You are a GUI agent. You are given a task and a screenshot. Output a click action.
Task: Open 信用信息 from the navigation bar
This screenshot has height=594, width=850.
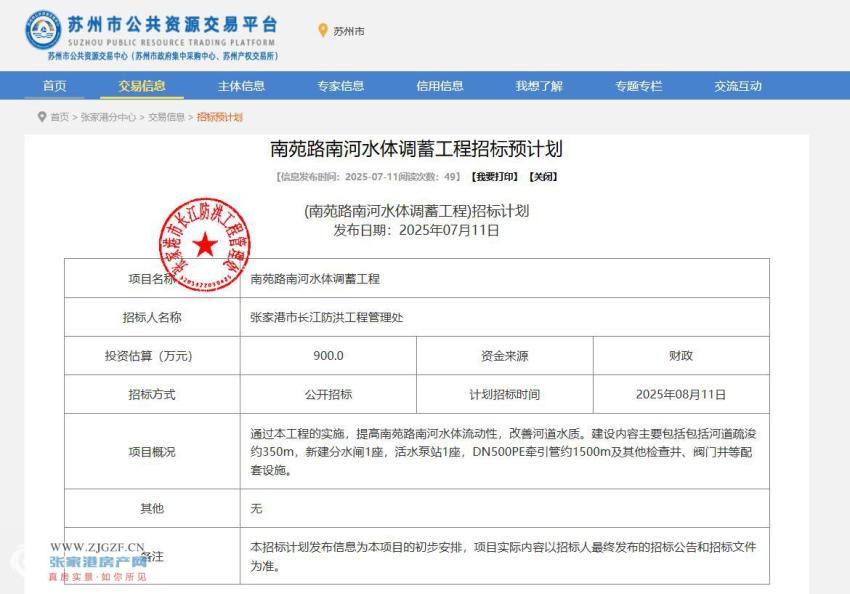tap(440, 86)
